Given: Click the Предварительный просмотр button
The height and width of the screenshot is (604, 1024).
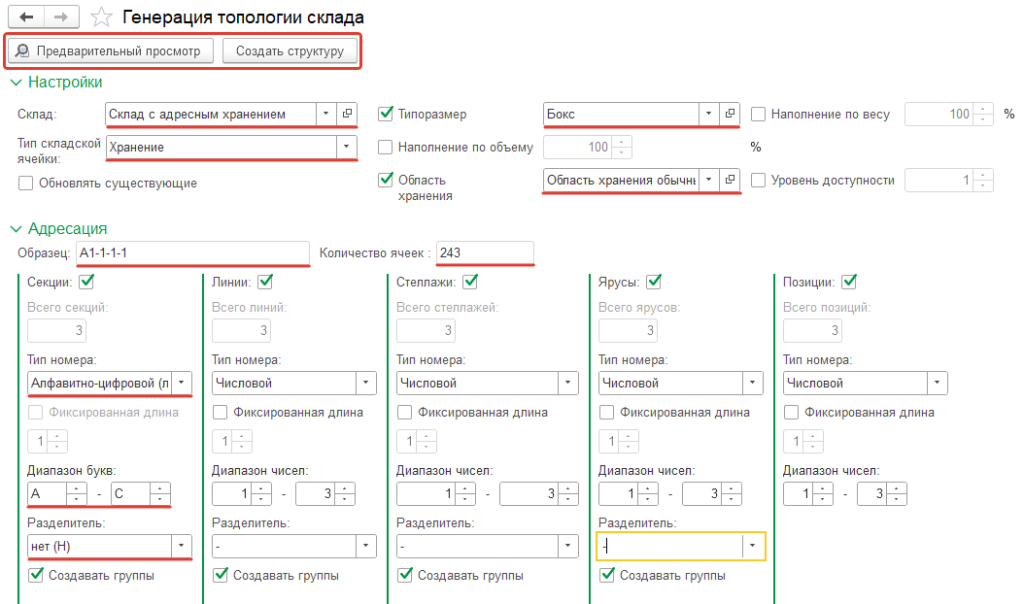Looking at the screenshot, I should click(110, 51).
